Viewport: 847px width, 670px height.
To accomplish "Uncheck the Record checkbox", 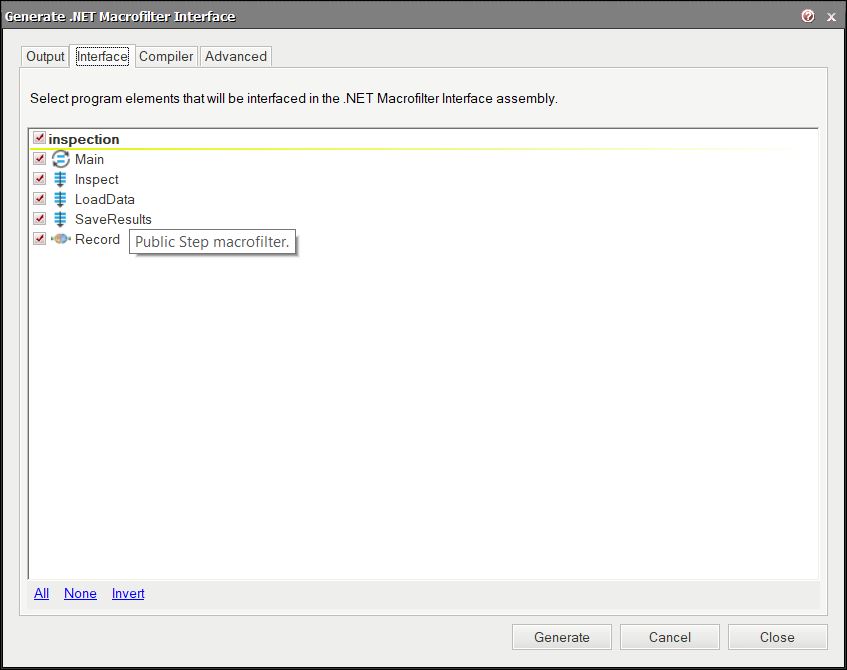I will tap(39, 238).
